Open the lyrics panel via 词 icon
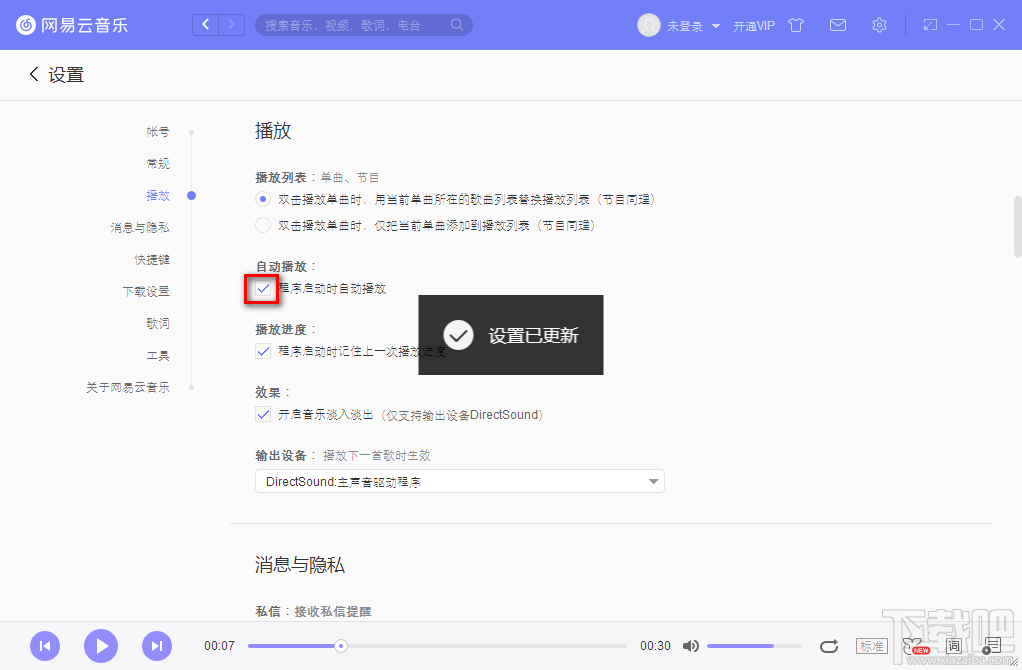1022x670 pixels. tap(953, 646)
